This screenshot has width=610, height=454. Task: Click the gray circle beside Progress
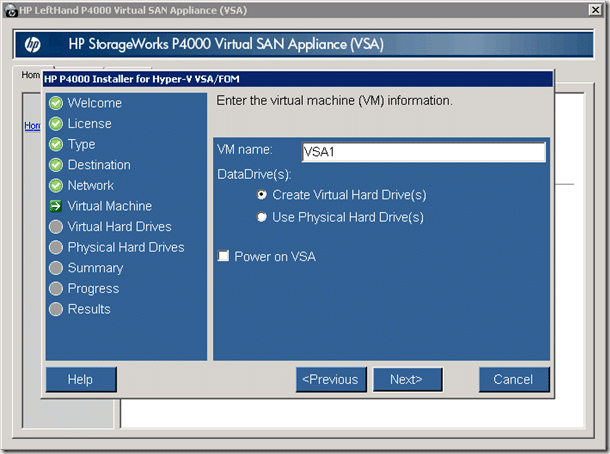56,289
